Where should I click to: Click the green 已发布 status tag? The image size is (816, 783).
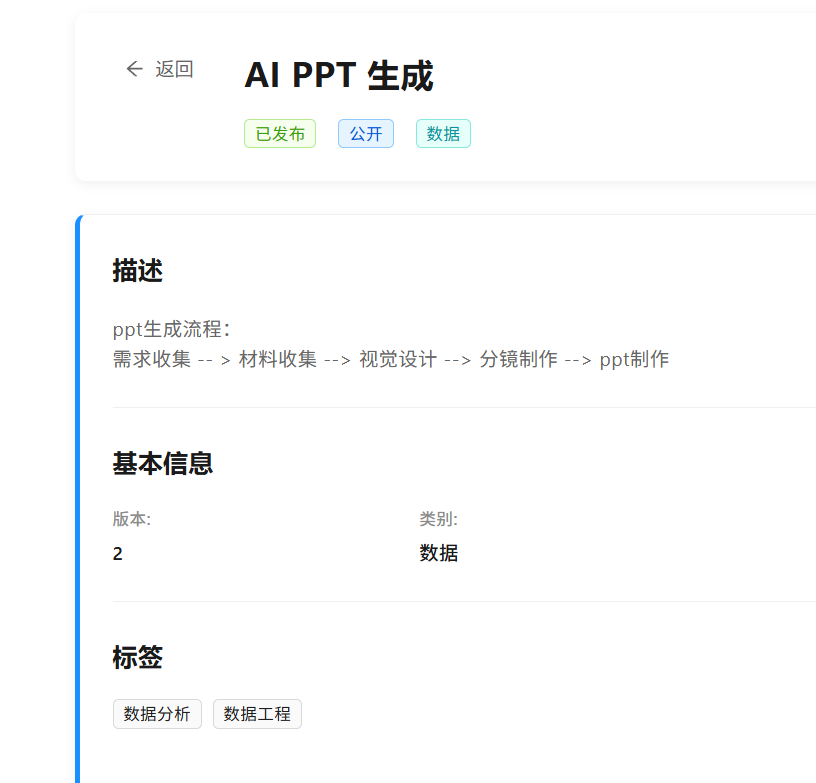coord(280,134)
